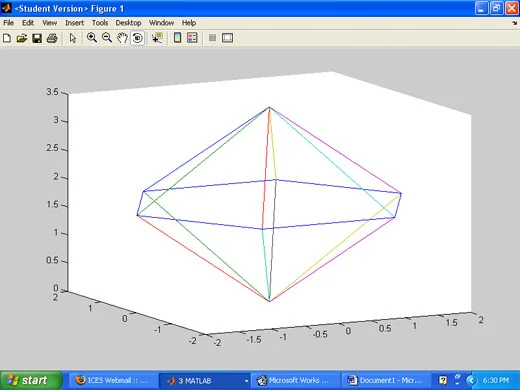This screenshot has width=520, height=390.
Task: Insert Legend using toolbar icon
Action: 192,38
